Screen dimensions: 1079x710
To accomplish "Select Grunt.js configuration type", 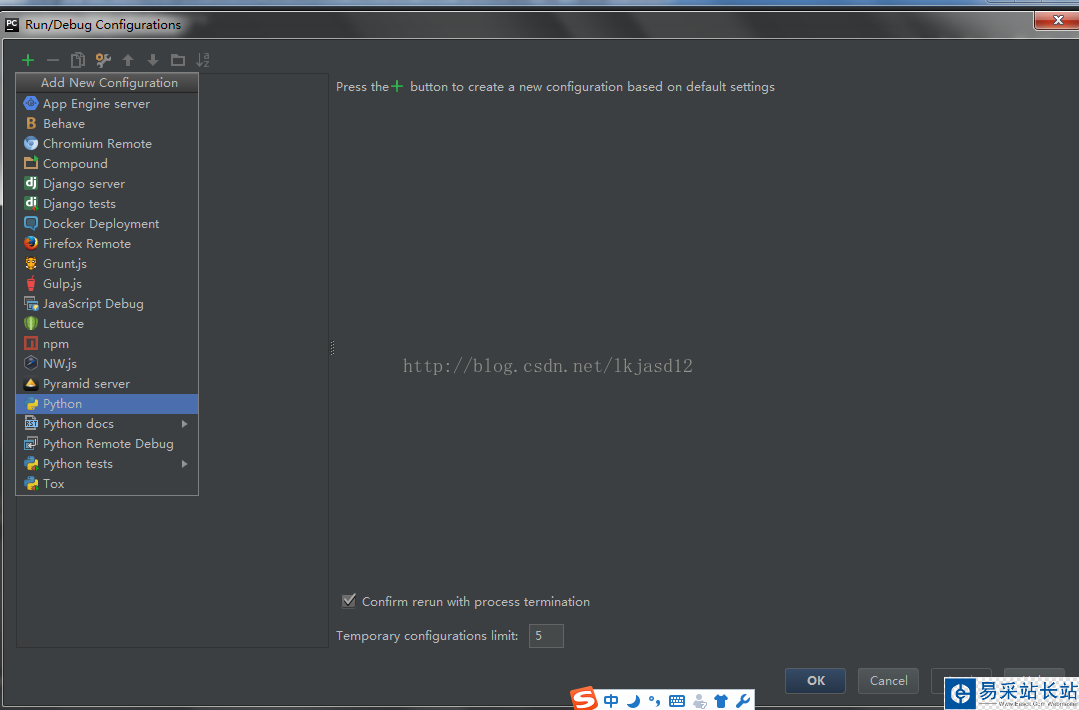I will pos(107,263).
